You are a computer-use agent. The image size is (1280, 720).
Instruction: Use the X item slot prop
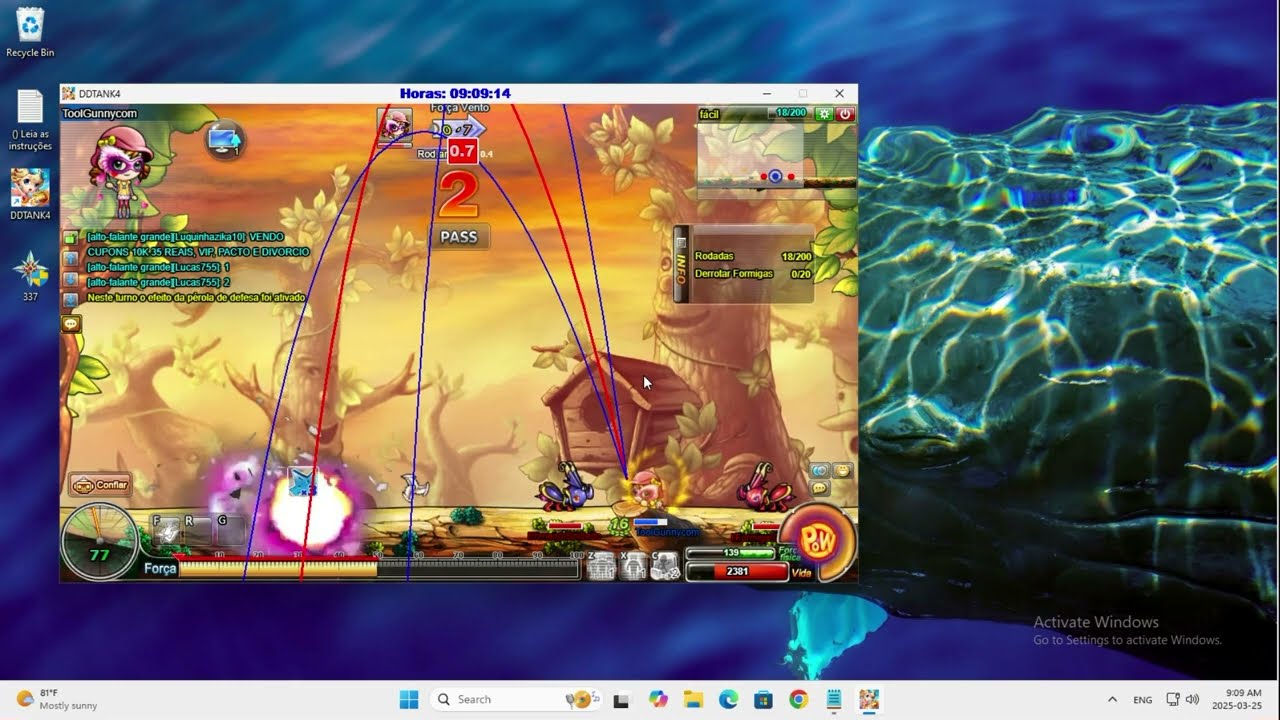pyautogui.click(x=633, y=567)
